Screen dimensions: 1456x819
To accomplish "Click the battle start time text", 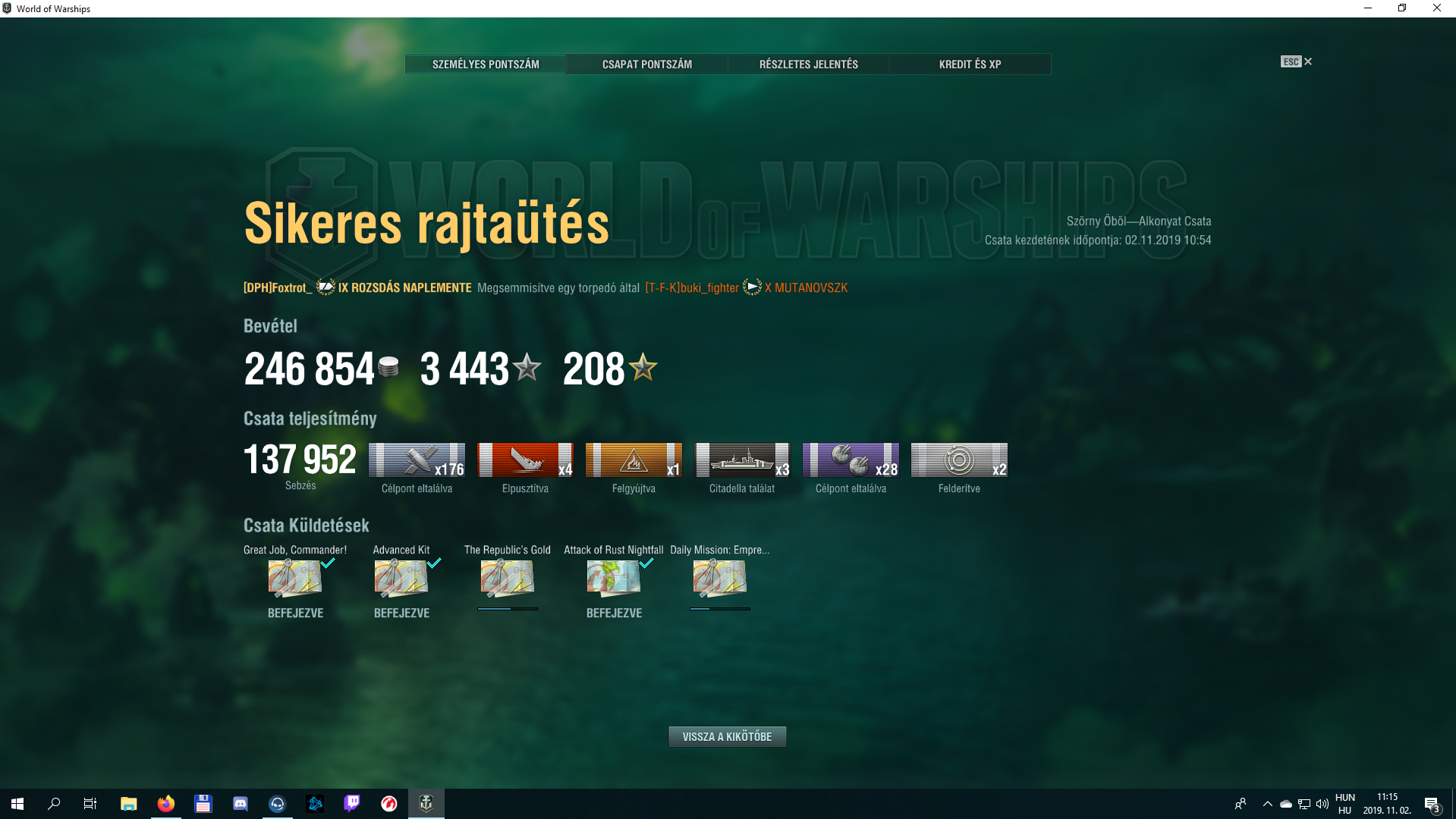I will 1098,240.
